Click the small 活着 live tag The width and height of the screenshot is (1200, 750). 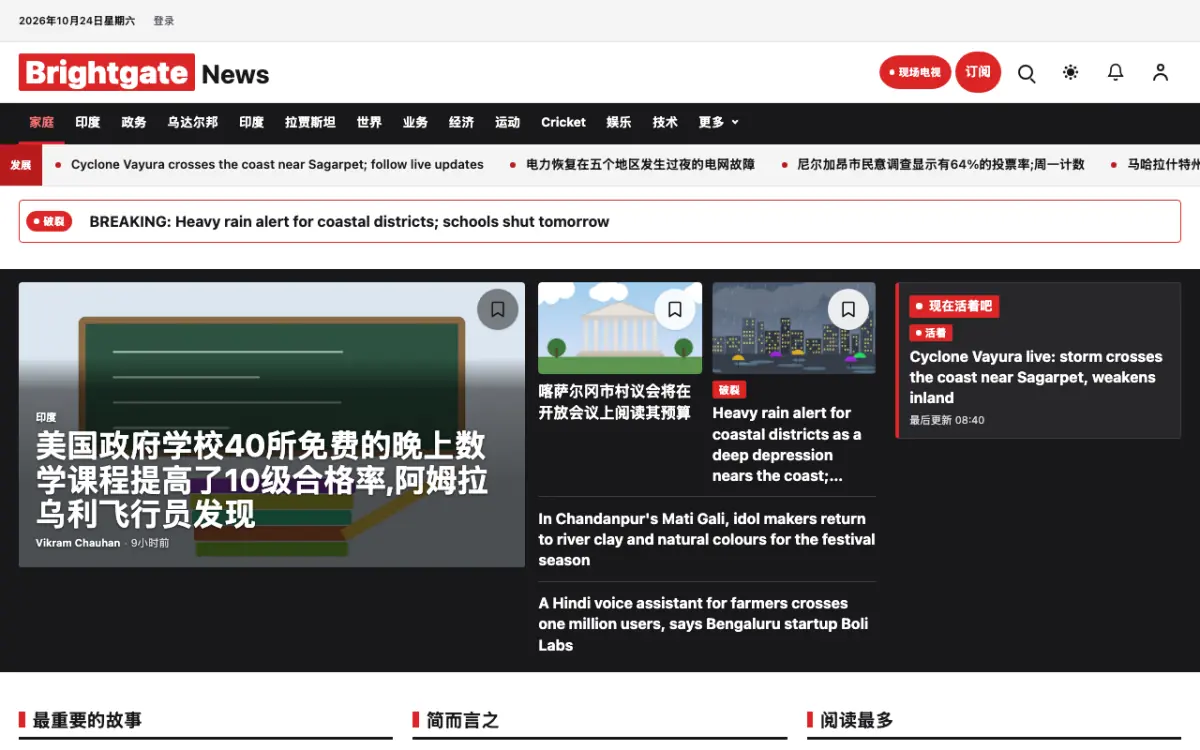(931, 333)
